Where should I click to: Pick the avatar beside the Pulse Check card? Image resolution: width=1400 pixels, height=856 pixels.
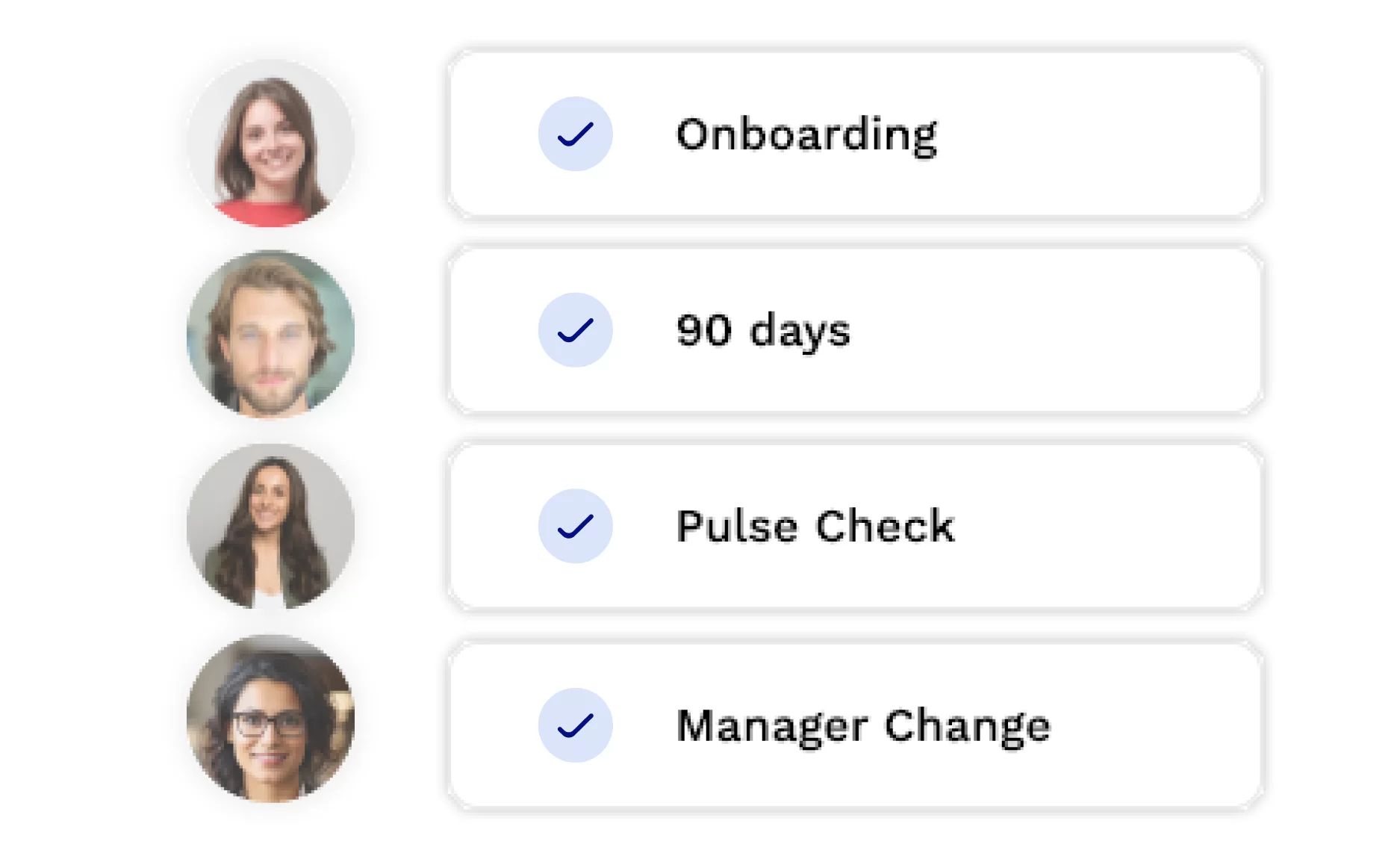pyautogui.click(x=270, y=526)
